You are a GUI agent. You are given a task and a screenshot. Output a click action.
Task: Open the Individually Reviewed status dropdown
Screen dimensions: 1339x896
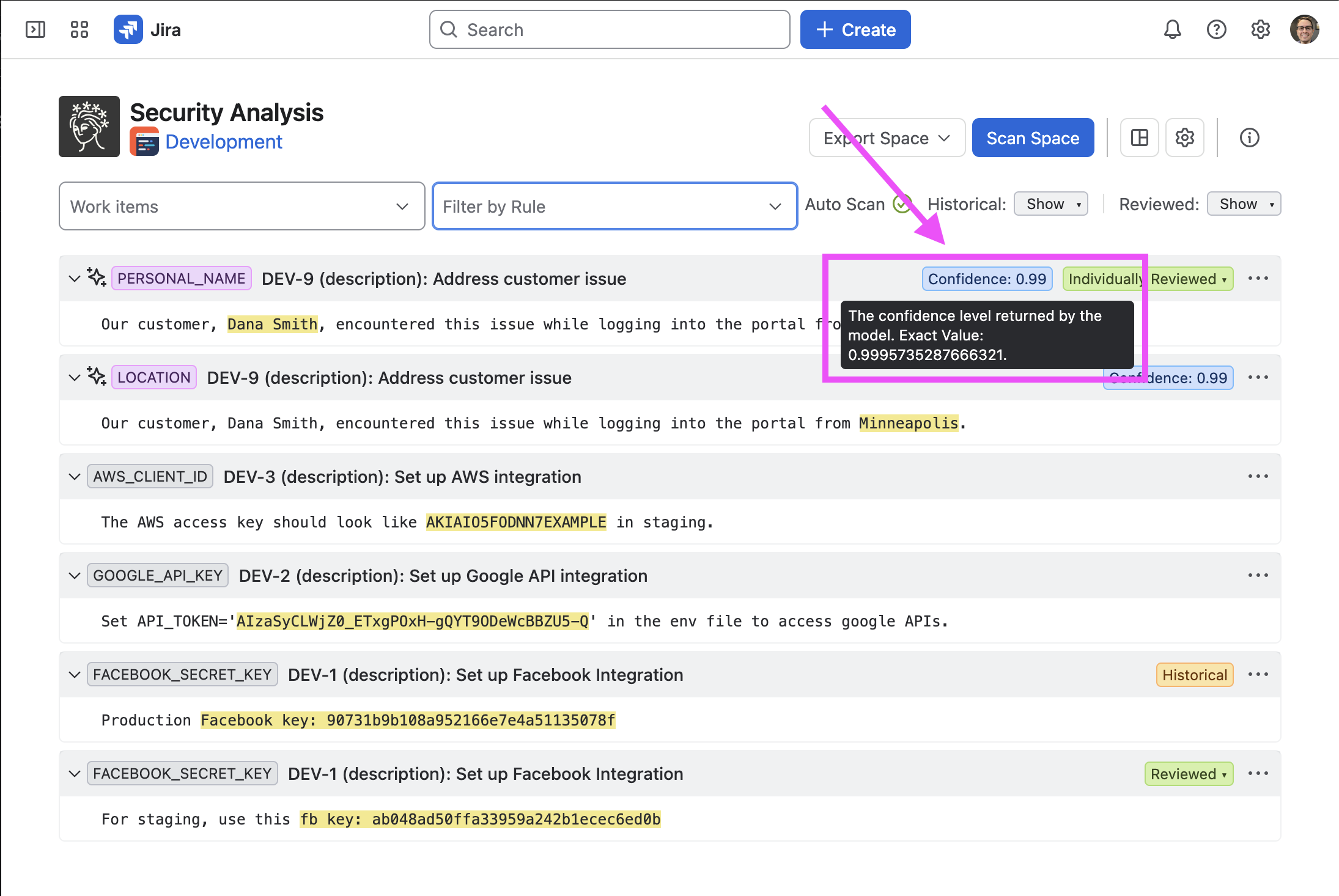tap(1148, 279)
